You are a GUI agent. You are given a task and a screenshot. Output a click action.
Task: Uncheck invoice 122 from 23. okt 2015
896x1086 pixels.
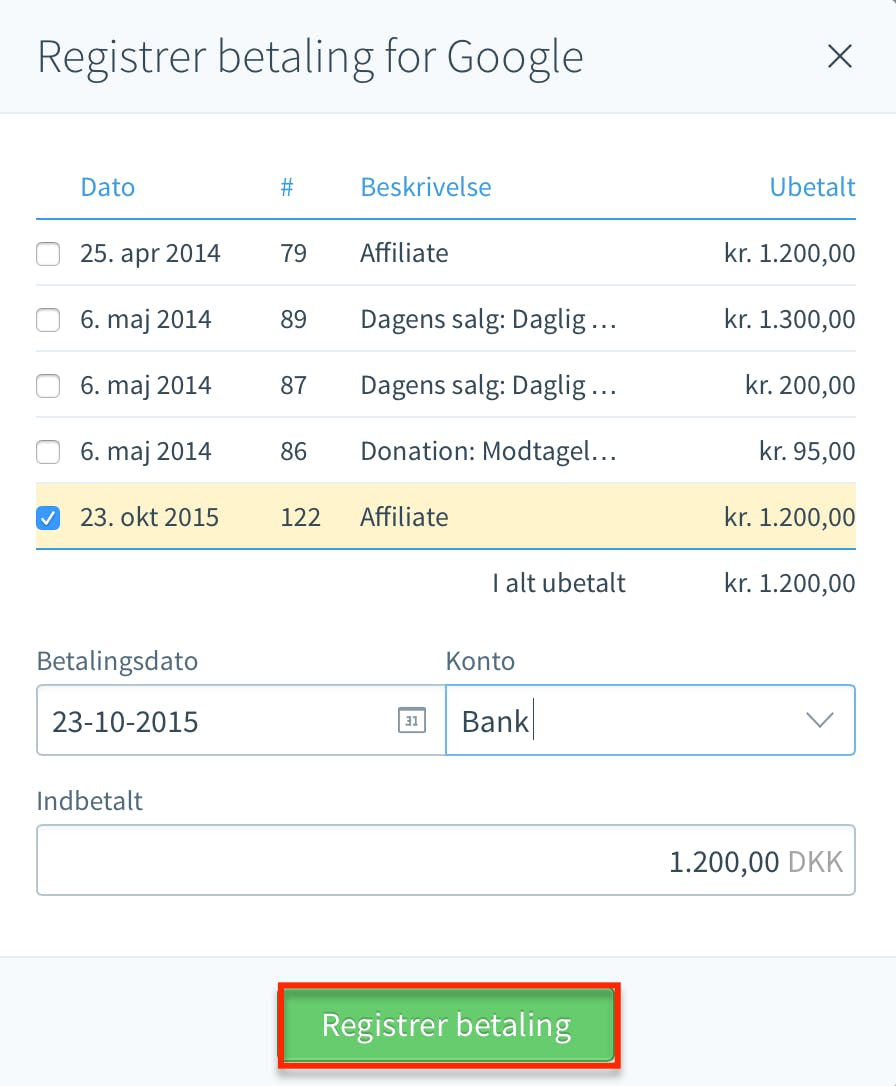(x=48, y=518)
